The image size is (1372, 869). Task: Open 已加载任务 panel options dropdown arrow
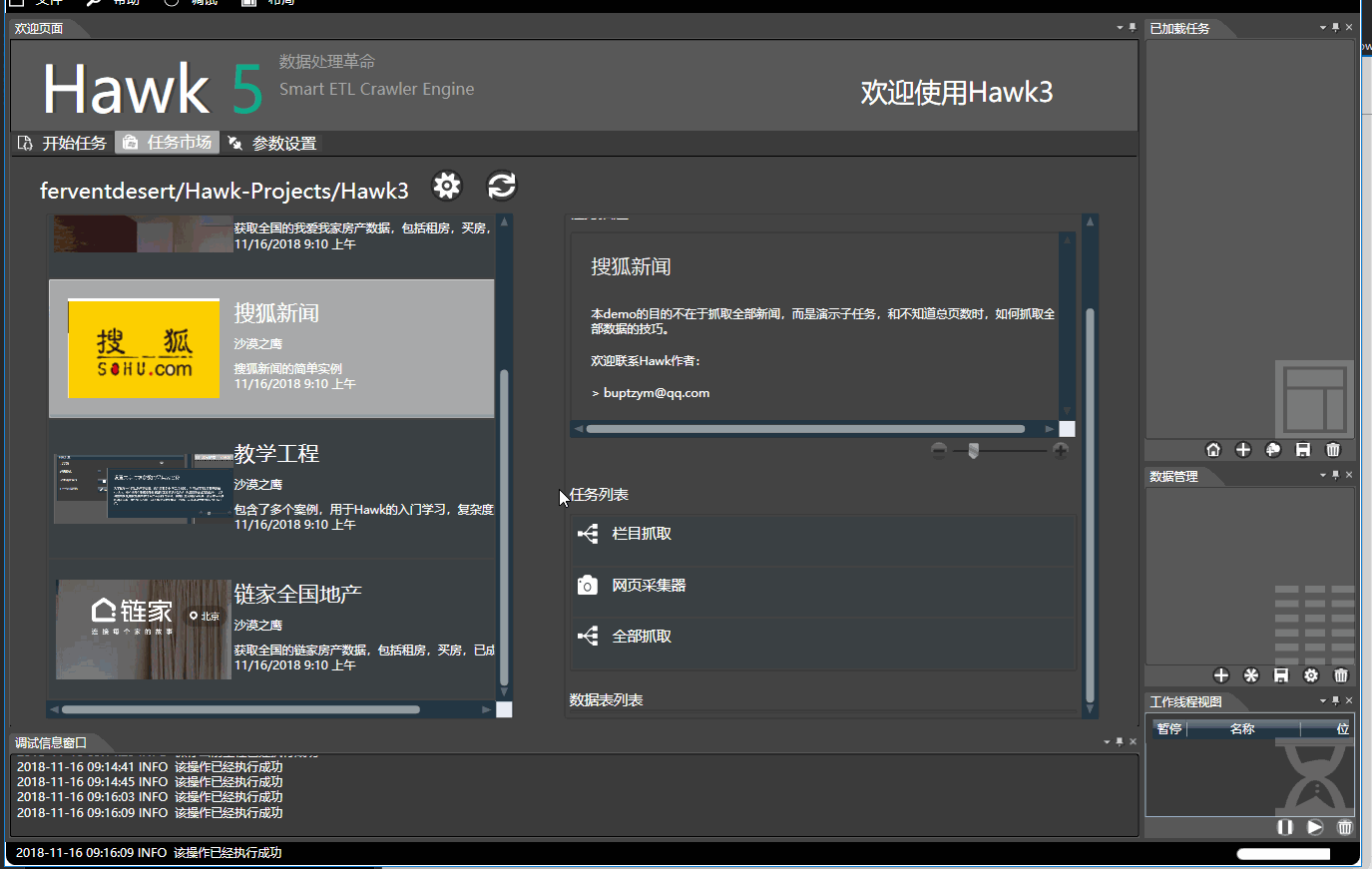(1323, 28)
